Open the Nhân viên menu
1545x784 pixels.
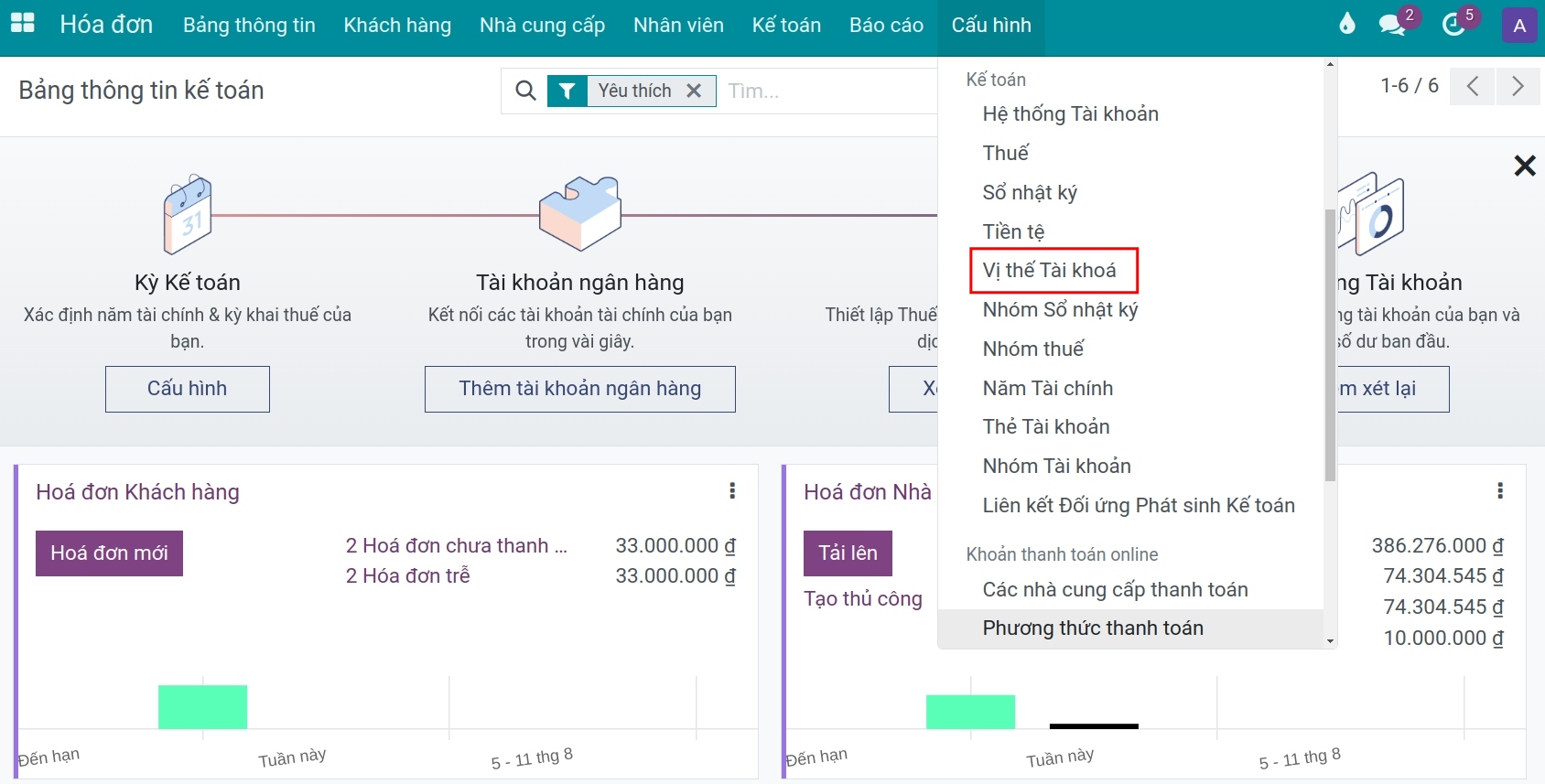pos(678,26)
